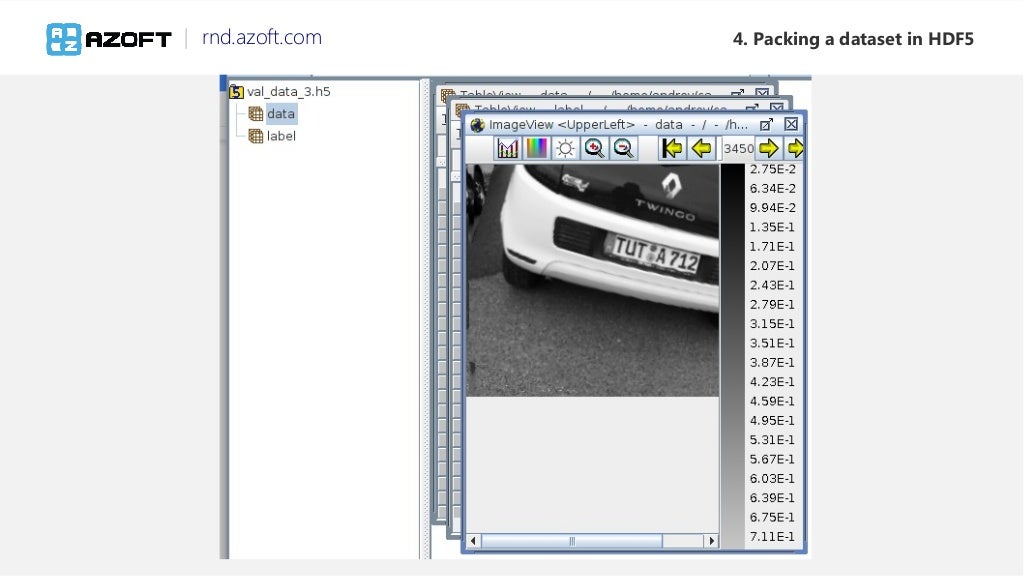
Task: Click the 3.51E-1 scale value
Action: (x=773, y=343)
